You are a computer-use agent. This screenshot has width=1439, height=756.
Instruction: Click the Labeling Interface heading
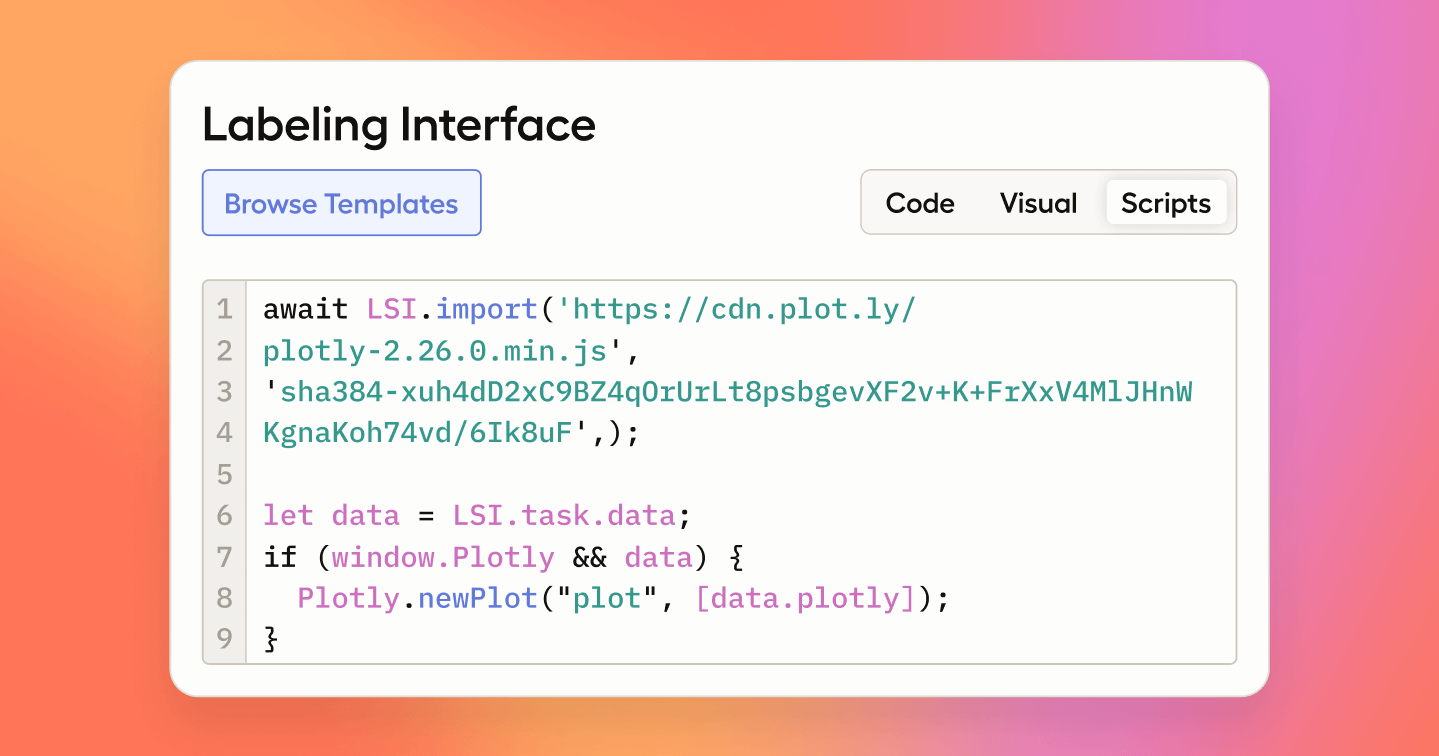point(399,124)
